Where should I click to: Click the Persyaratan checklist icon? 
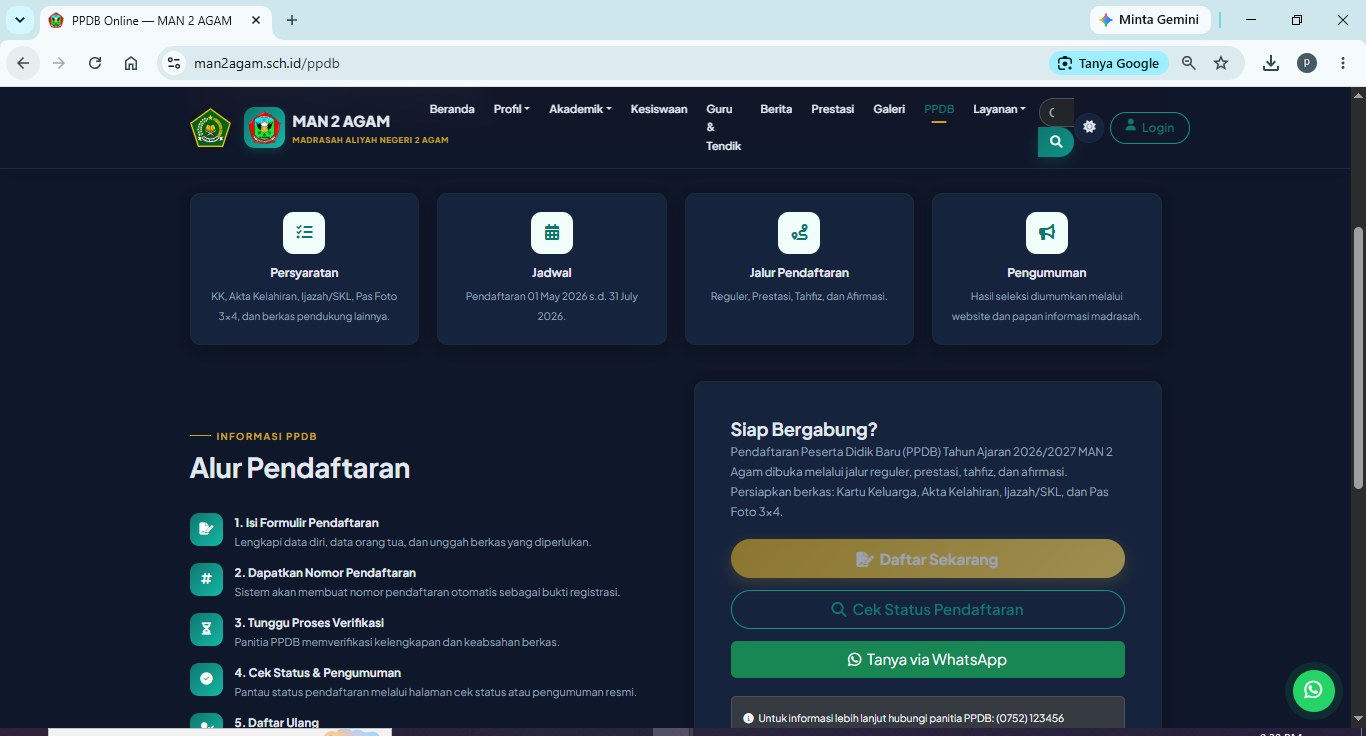tap(304, 232)
